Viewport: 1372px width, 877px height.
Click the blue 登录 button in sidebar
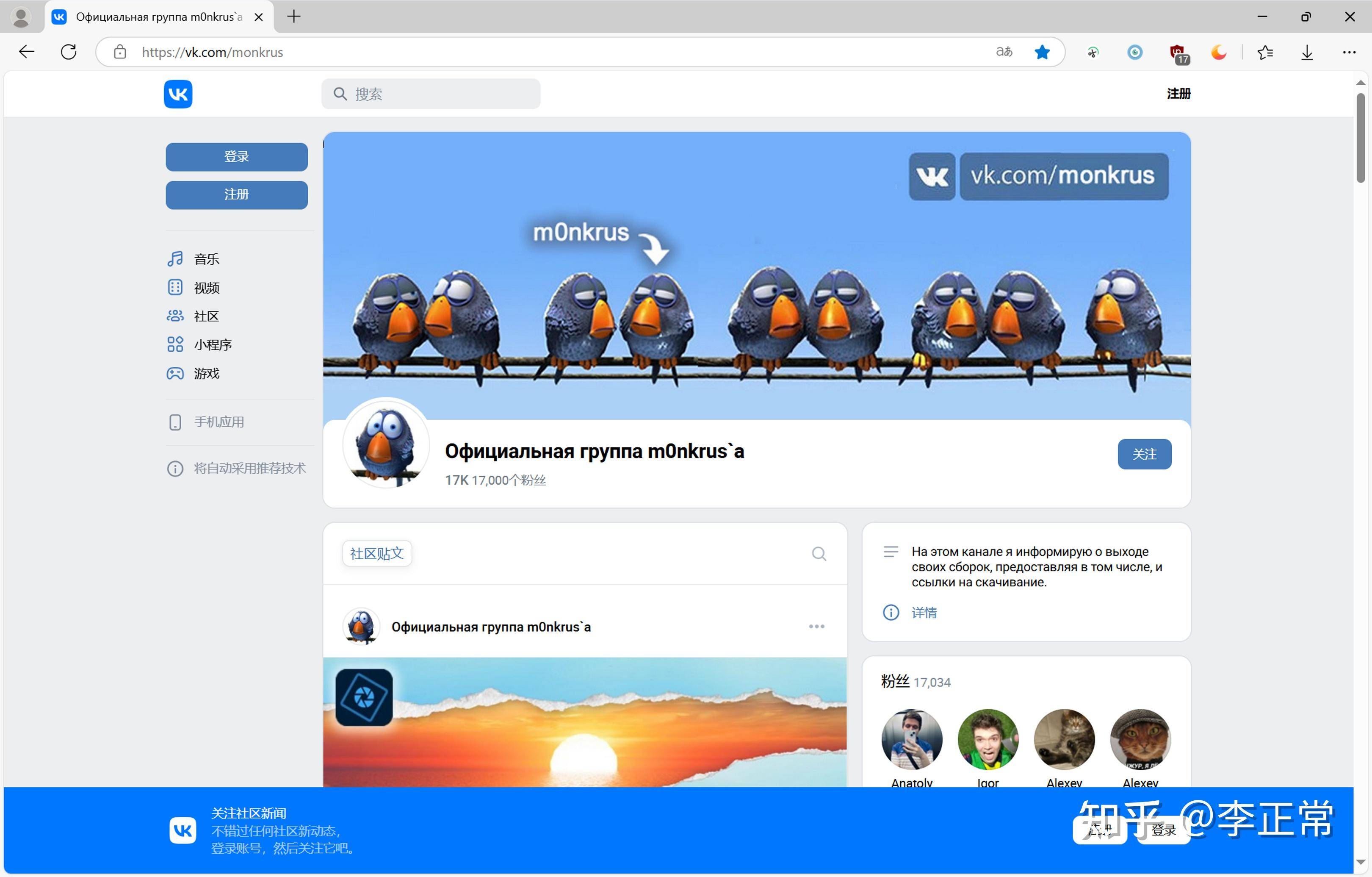(236, 156)
